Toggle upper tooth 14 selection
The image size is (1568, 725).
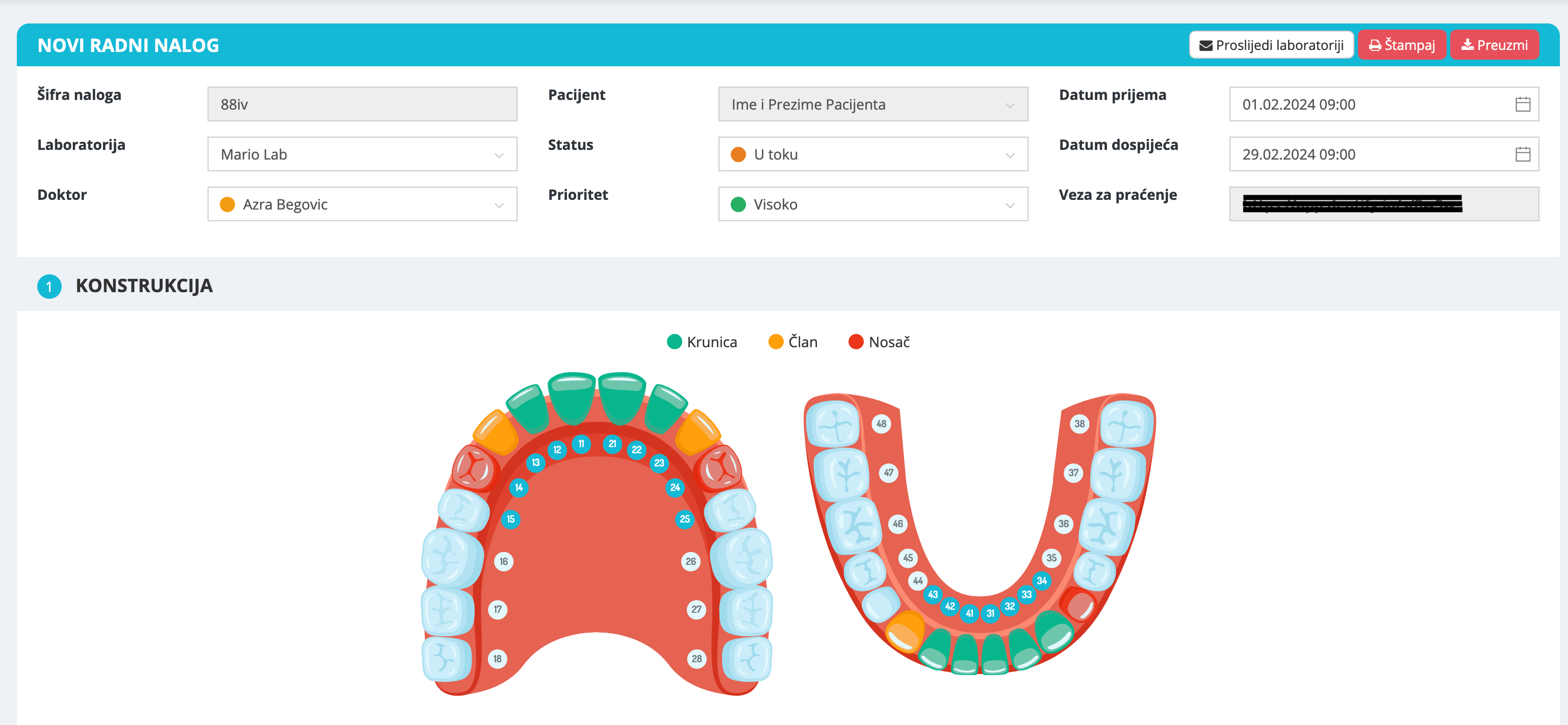click(x=519, y=487)
